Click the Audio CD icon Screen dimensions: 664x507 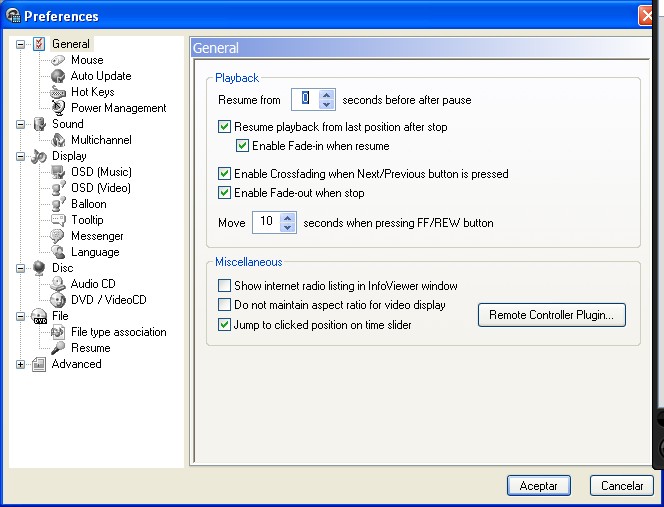pyautogui.click(x=58, y=284)
